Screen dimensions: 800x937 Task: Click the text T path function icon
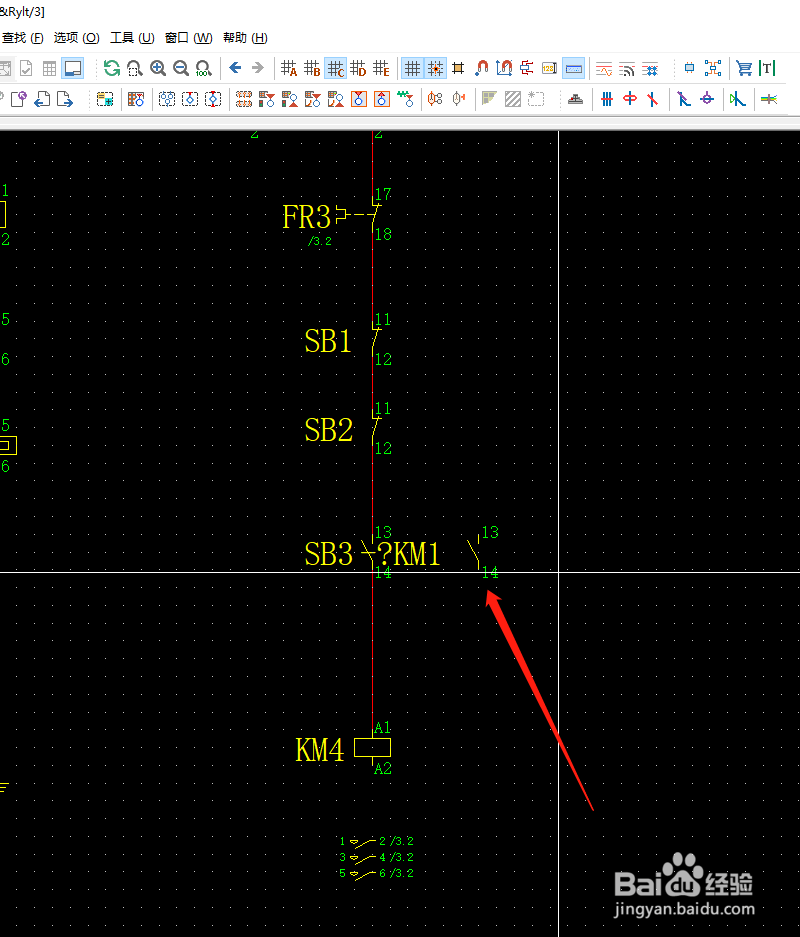point(767,68)
